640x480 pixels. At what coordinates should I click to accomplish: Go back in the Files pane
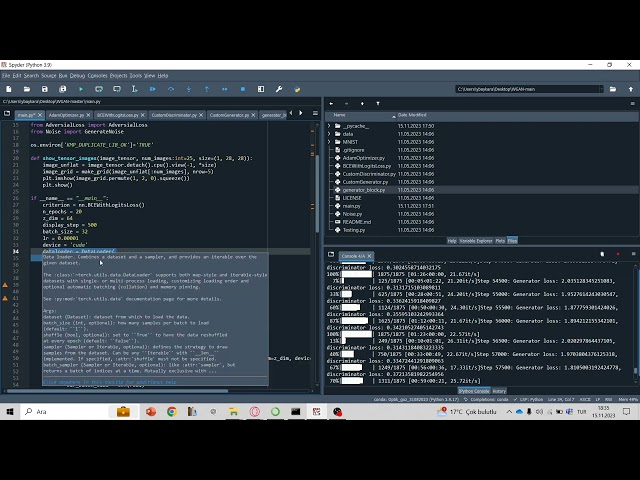coord(331,104)
